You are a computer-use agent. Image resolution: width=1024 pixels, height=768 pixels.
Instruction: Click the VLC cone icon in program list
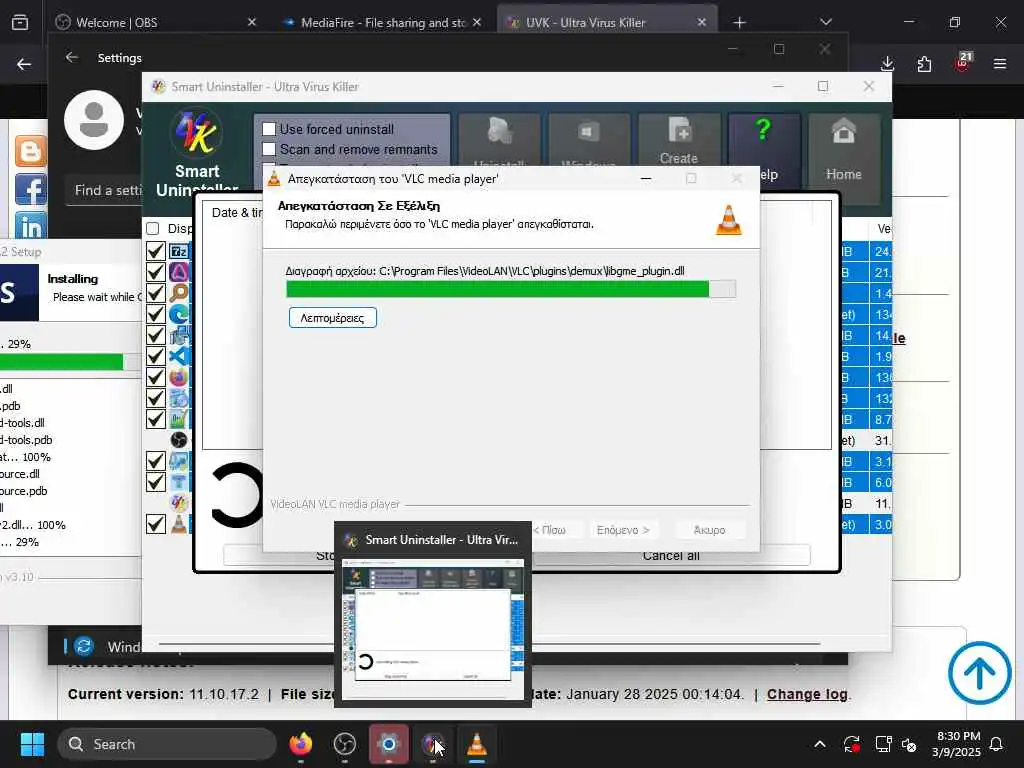pyautogui.click(x=179, y=524)
